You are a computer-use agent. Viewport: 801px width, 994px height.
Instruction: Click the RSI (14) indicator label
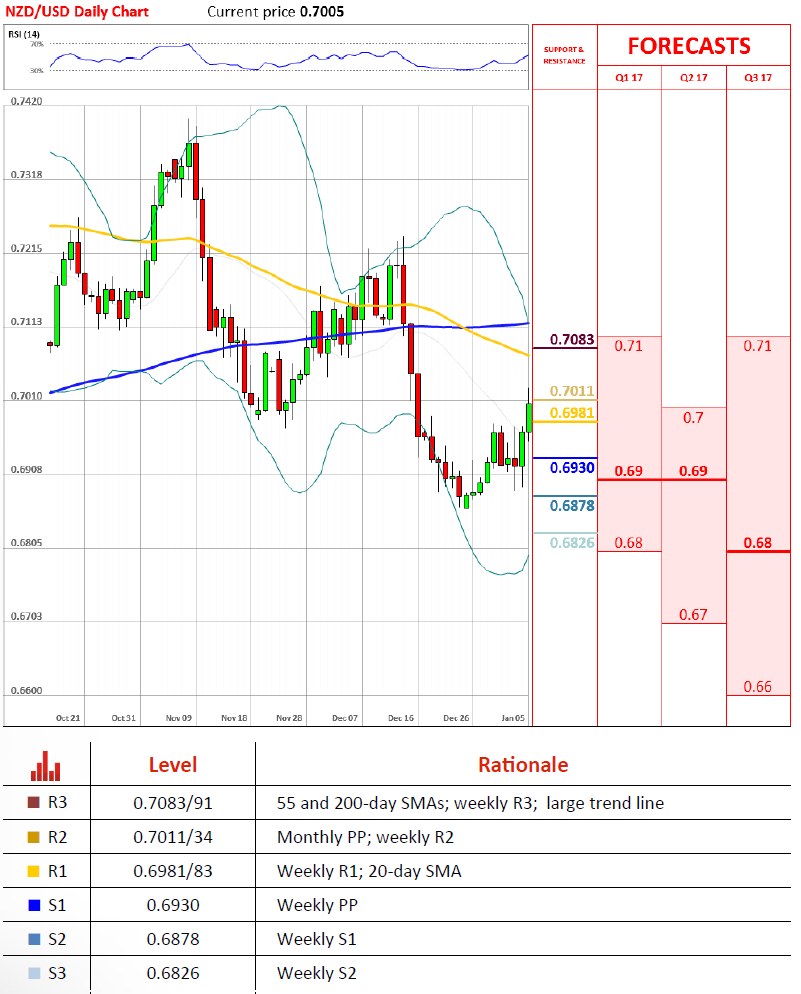point(23,34)
